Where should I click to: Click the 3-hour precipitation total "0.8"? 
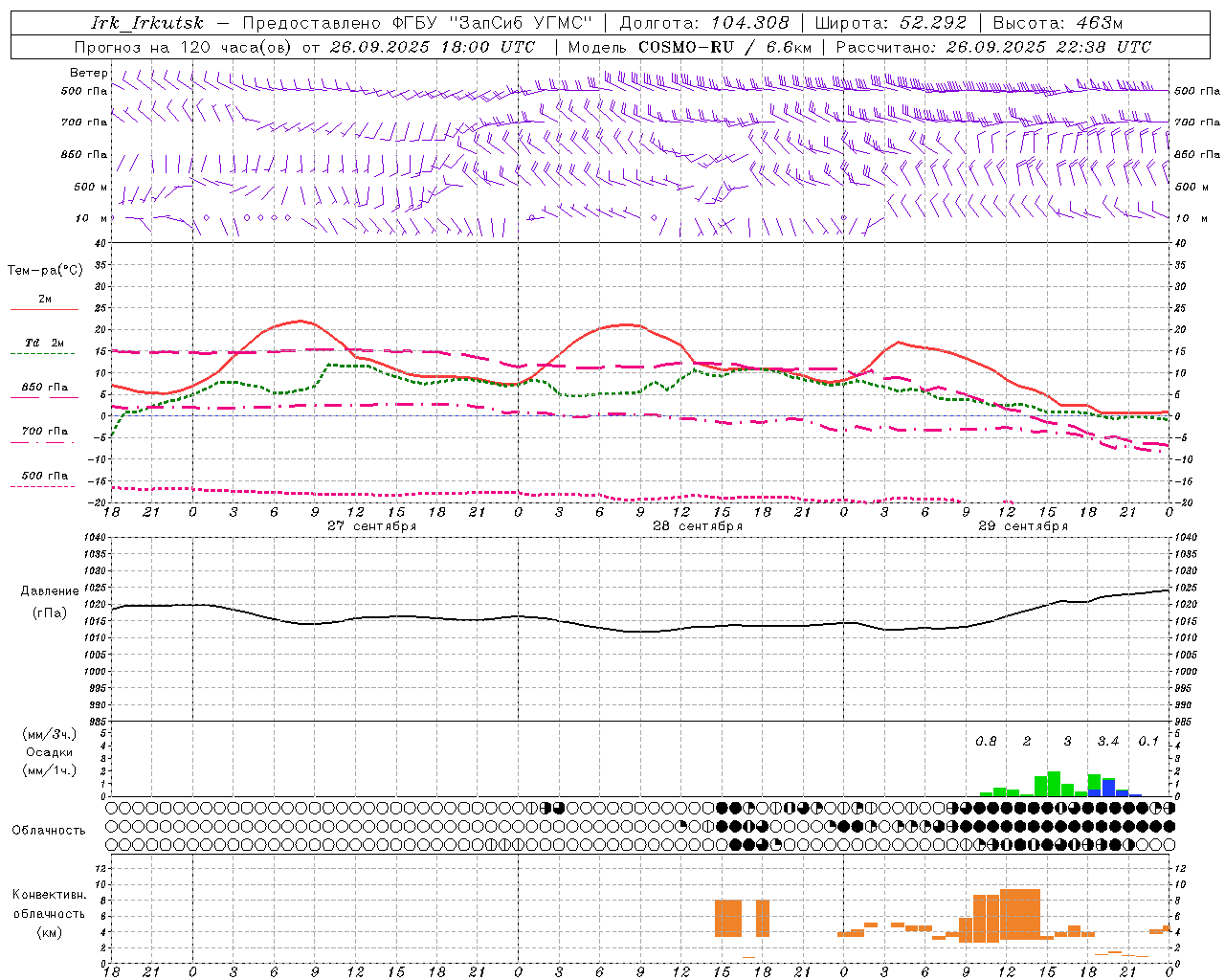click(x=986, y=742)
